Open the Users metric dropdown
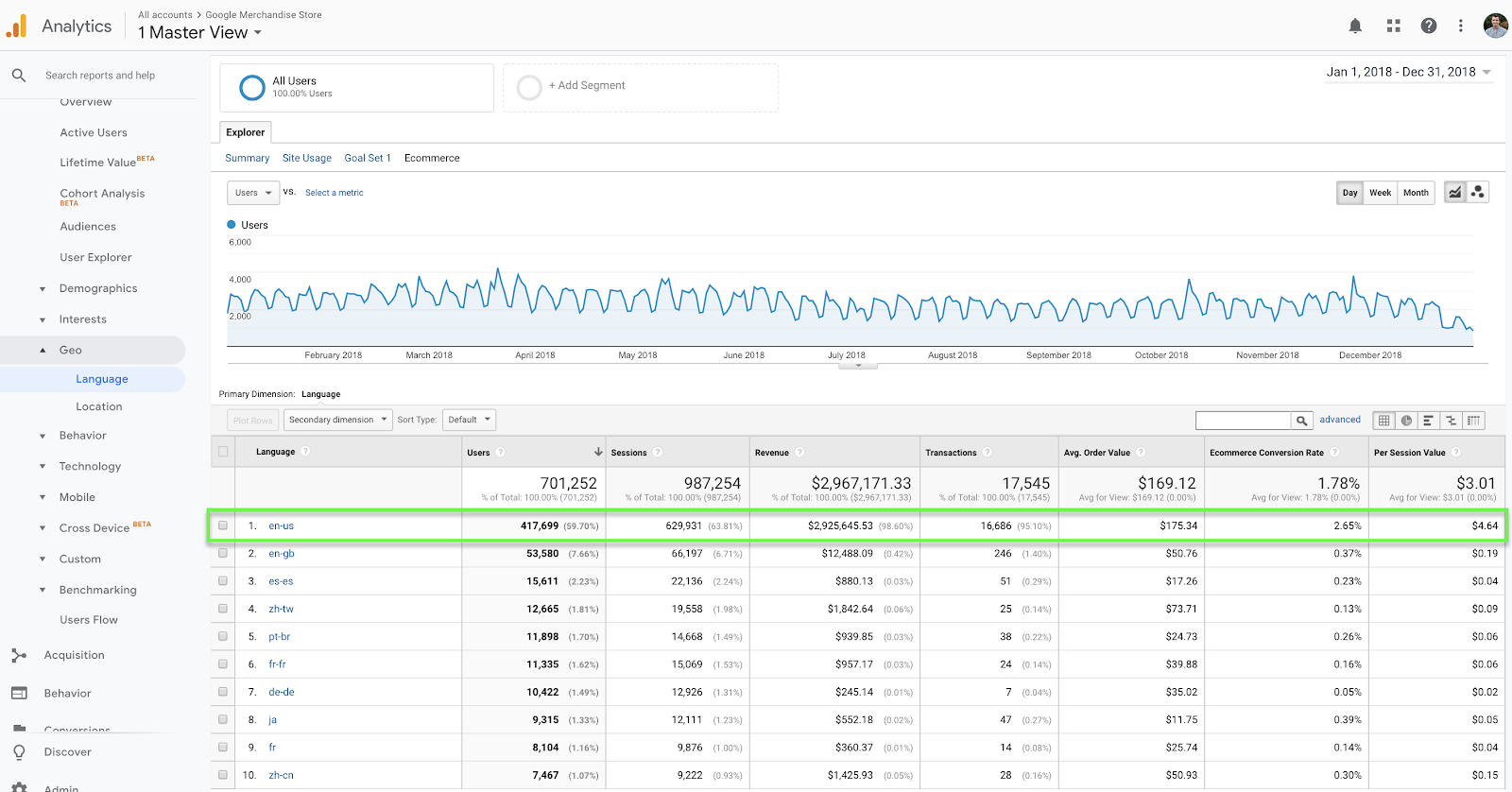This screenshot has height=792, width=1512. pyautogui.click(x=253, y=193)
